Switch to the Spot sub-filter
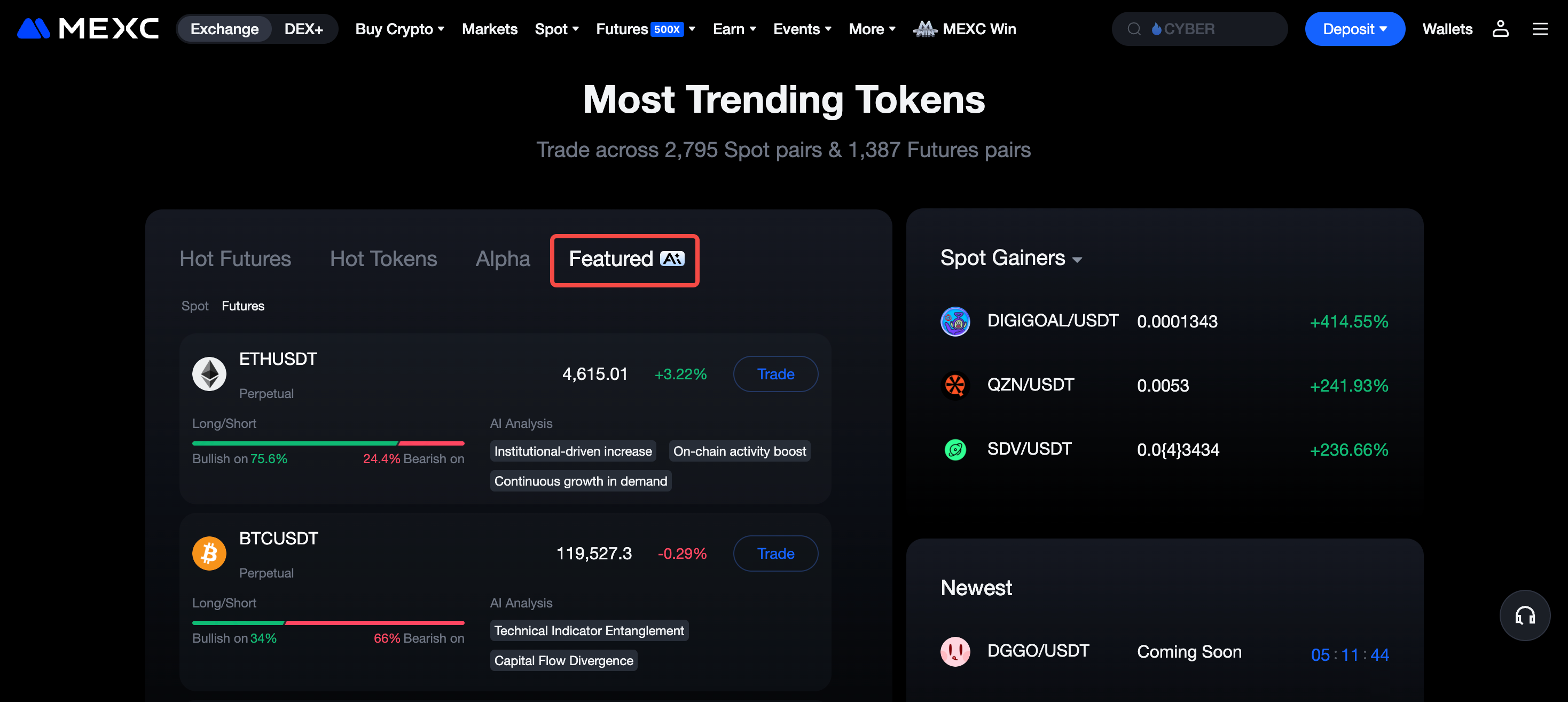Image resolution: width=1568 pixels, height=702 pixels. click(195, 306)
